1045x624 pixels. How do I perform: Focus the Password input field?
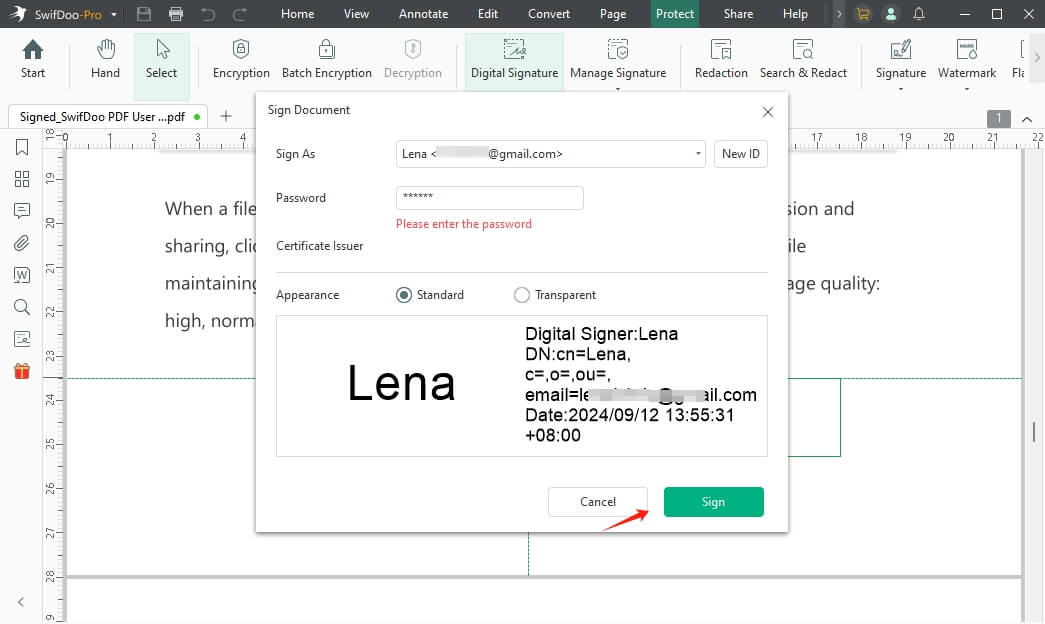coord(489,198)
